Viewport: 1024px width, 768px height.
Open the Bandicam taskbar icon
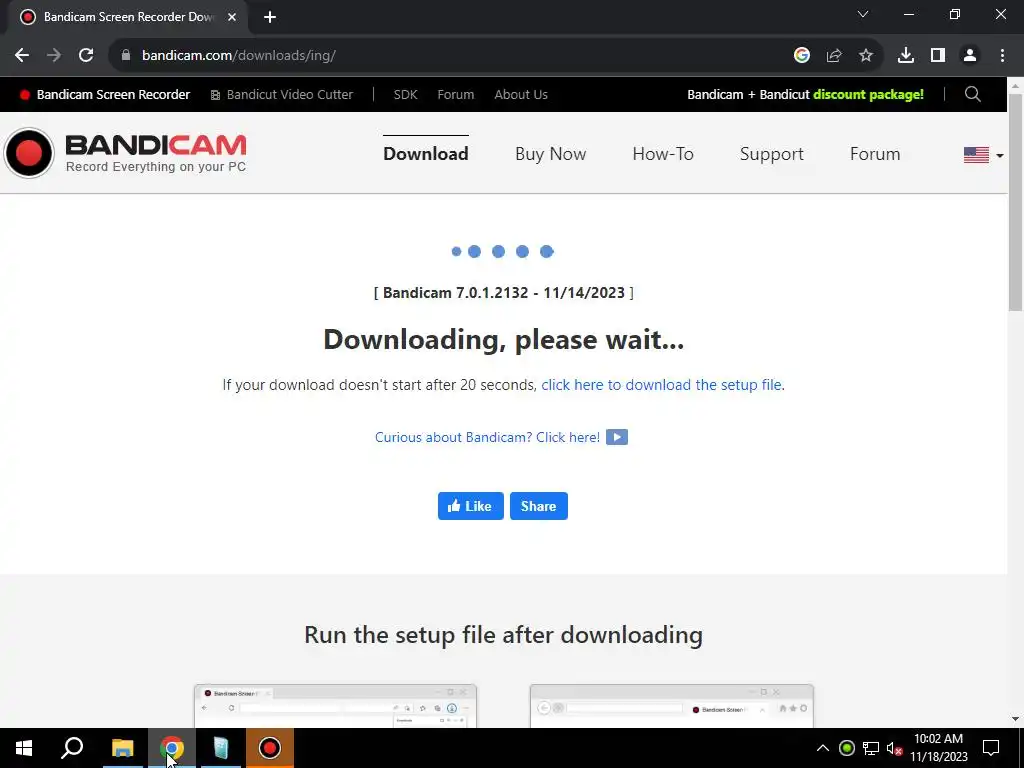coord(270,748)
